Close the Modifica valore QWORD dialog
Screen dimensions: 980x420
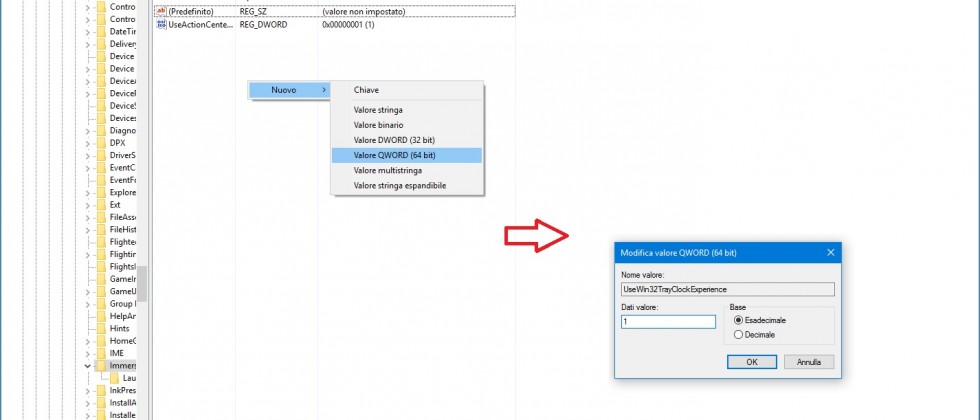831,252
